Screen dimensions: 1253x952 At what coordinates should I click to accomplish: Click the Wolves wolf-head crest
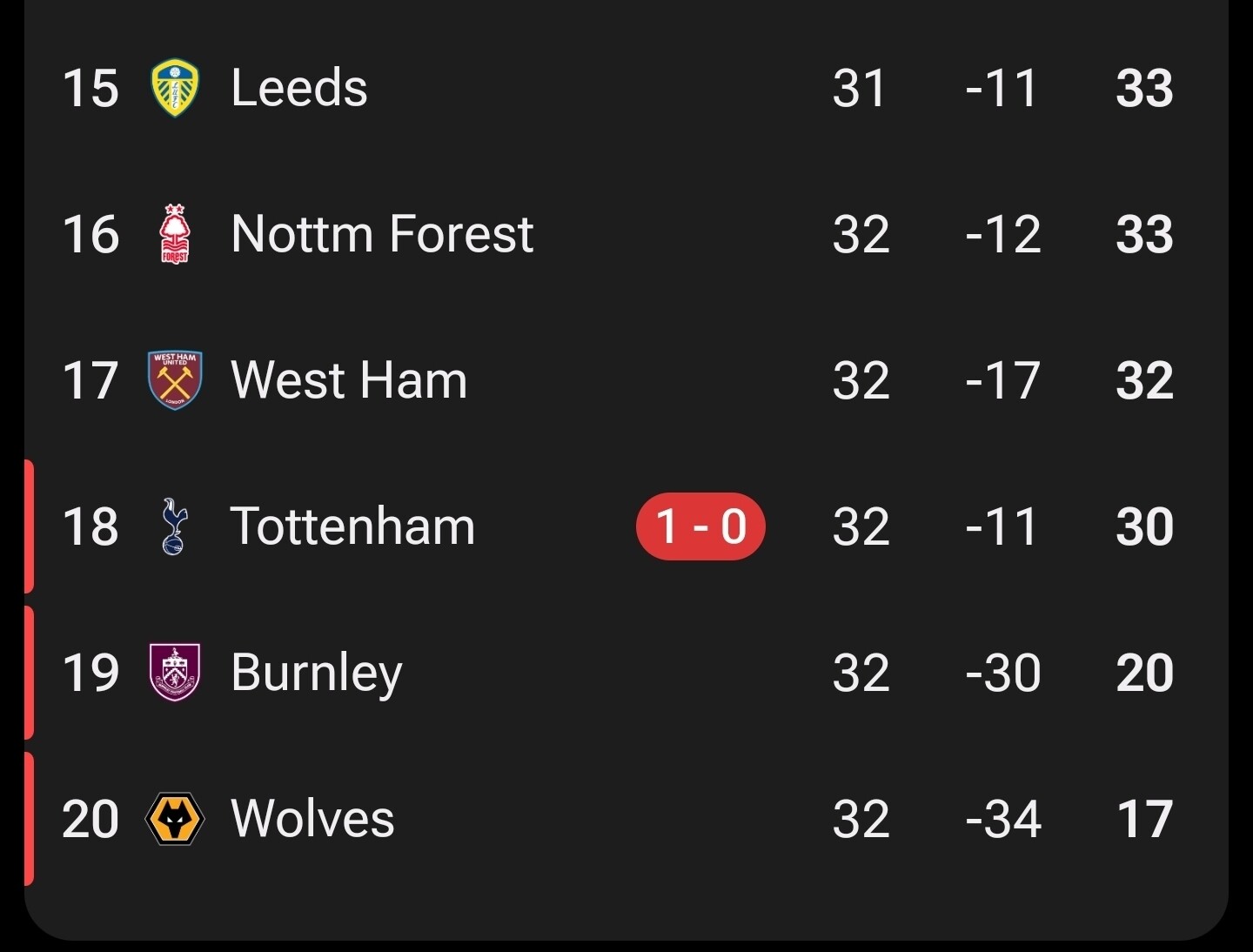click(175, 819)
